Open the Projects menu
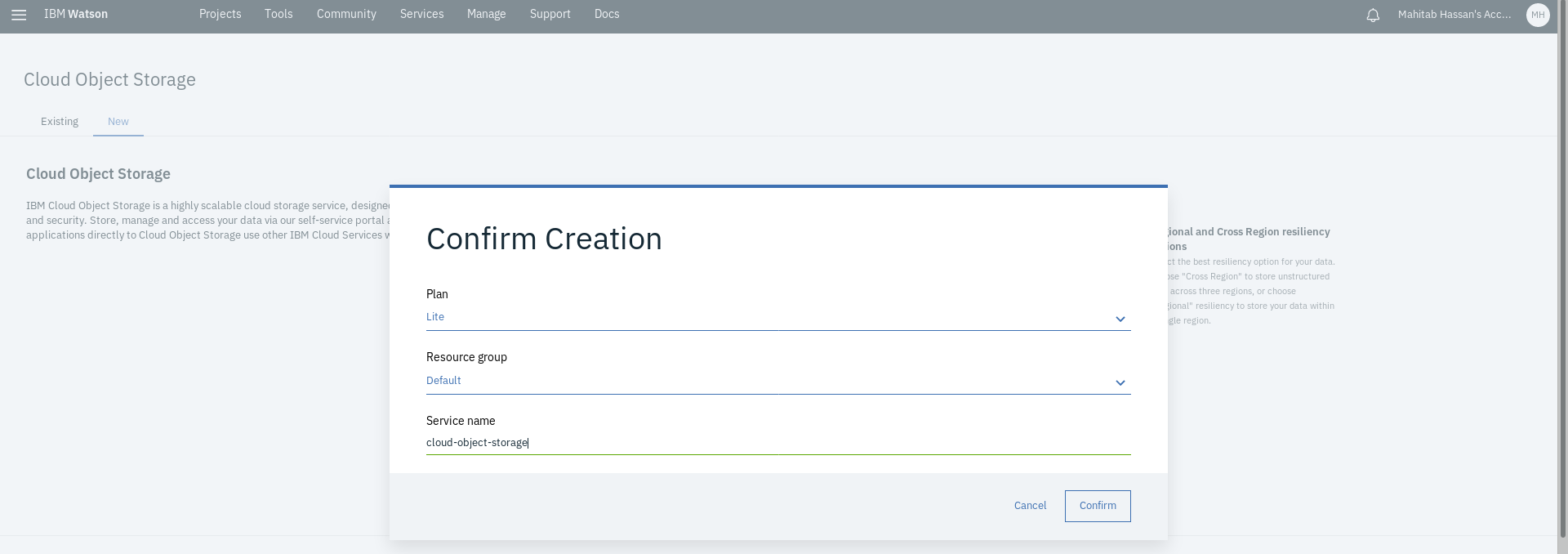The width and height of the screenshot is (1568, 554). [x=220, y=14]
